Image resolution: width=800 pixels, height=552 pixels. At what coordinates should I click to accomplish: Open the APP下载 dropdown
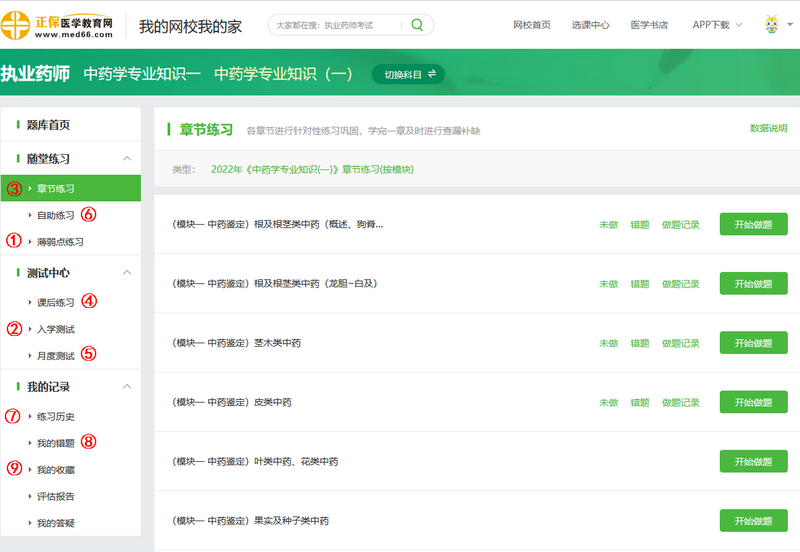(x=716, y=25)
